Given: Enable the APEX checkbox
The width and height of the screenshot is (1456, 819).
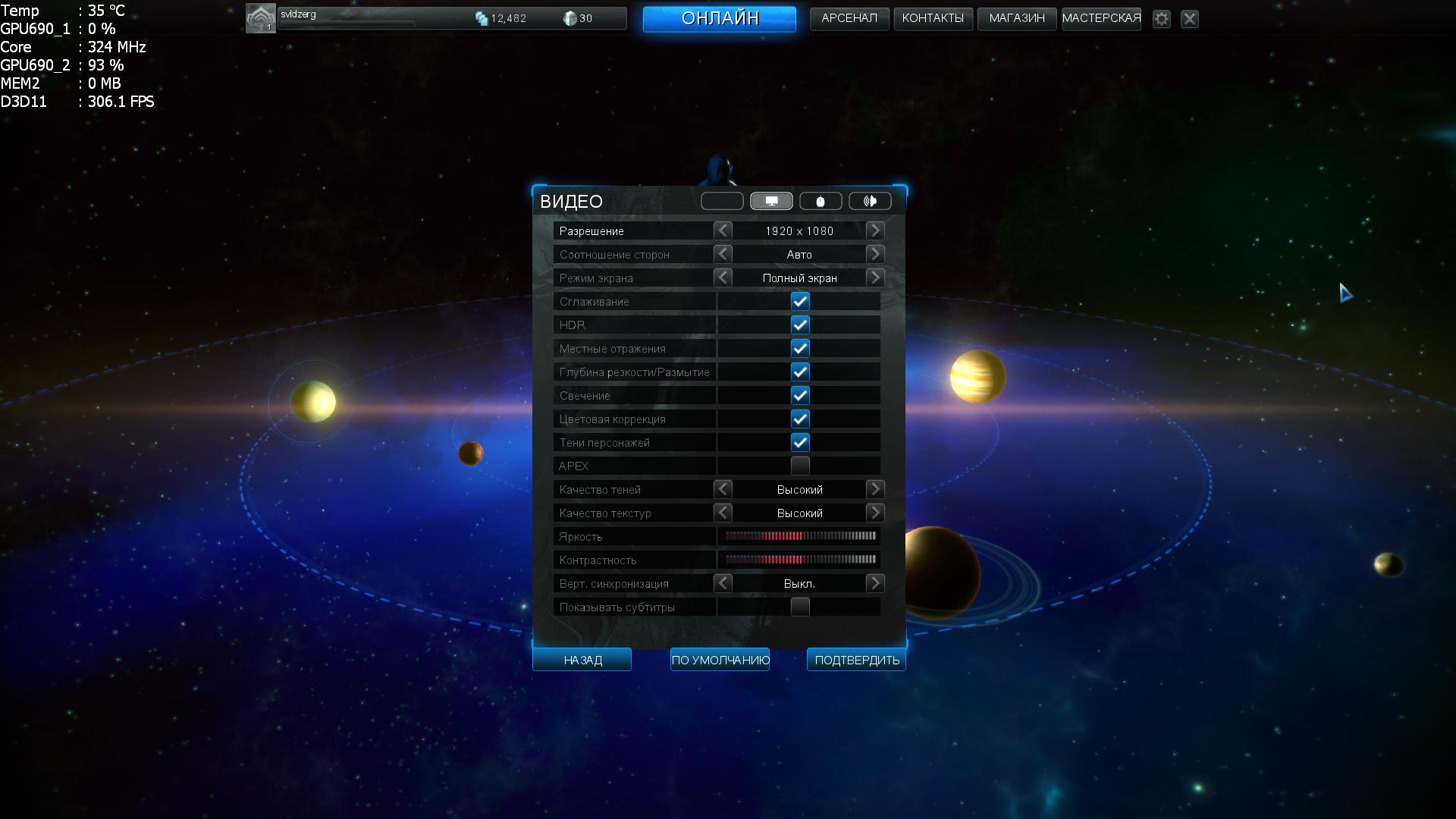Looking at the screenshot, I should coord(800,466).
